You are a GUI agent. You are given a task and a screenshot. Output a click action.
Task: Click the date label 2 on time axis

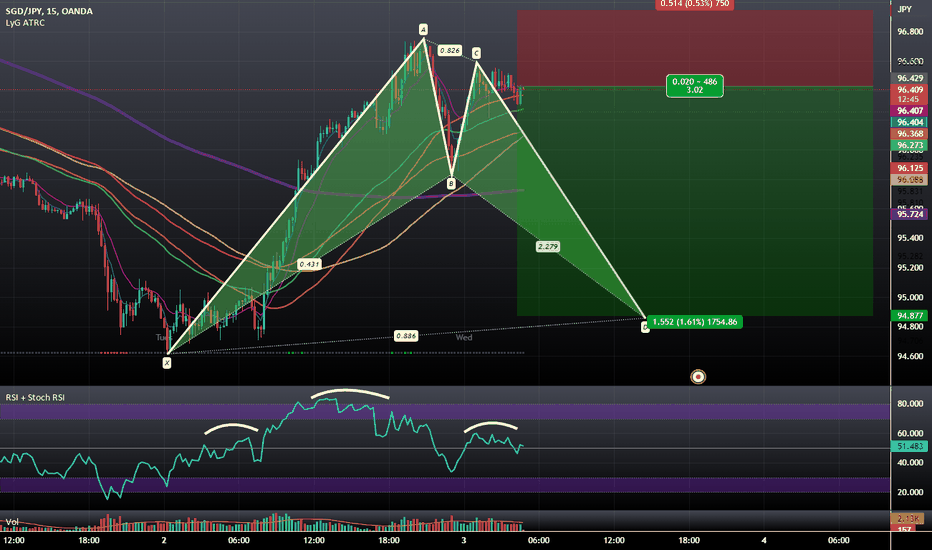pos(163,540)
